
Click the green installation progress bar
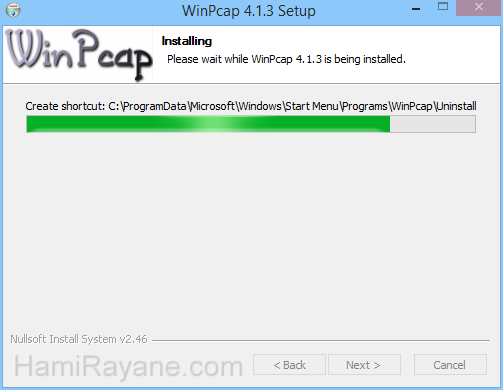251,124
